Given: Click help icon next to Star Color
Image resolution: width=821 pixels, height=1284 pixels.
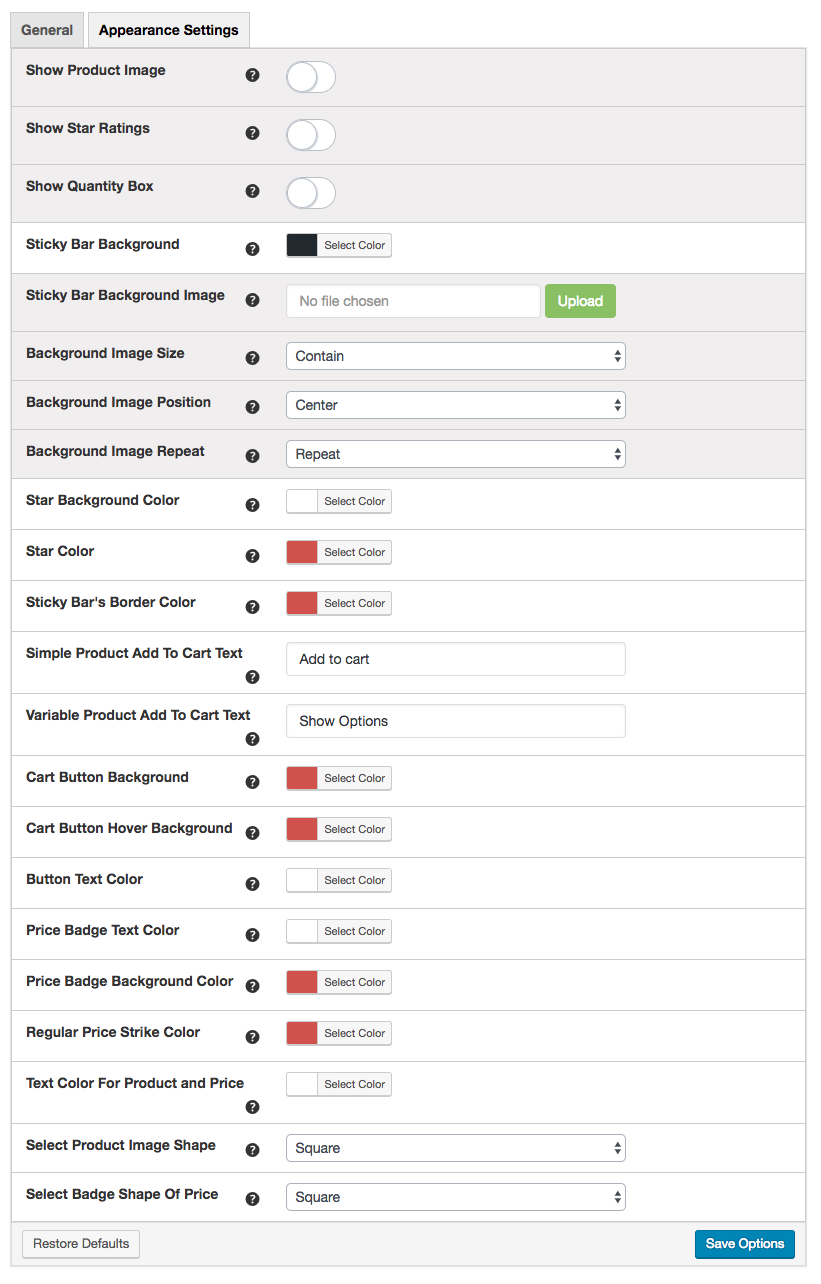Looking at the screenshot, I should click(x=252, y=556).
